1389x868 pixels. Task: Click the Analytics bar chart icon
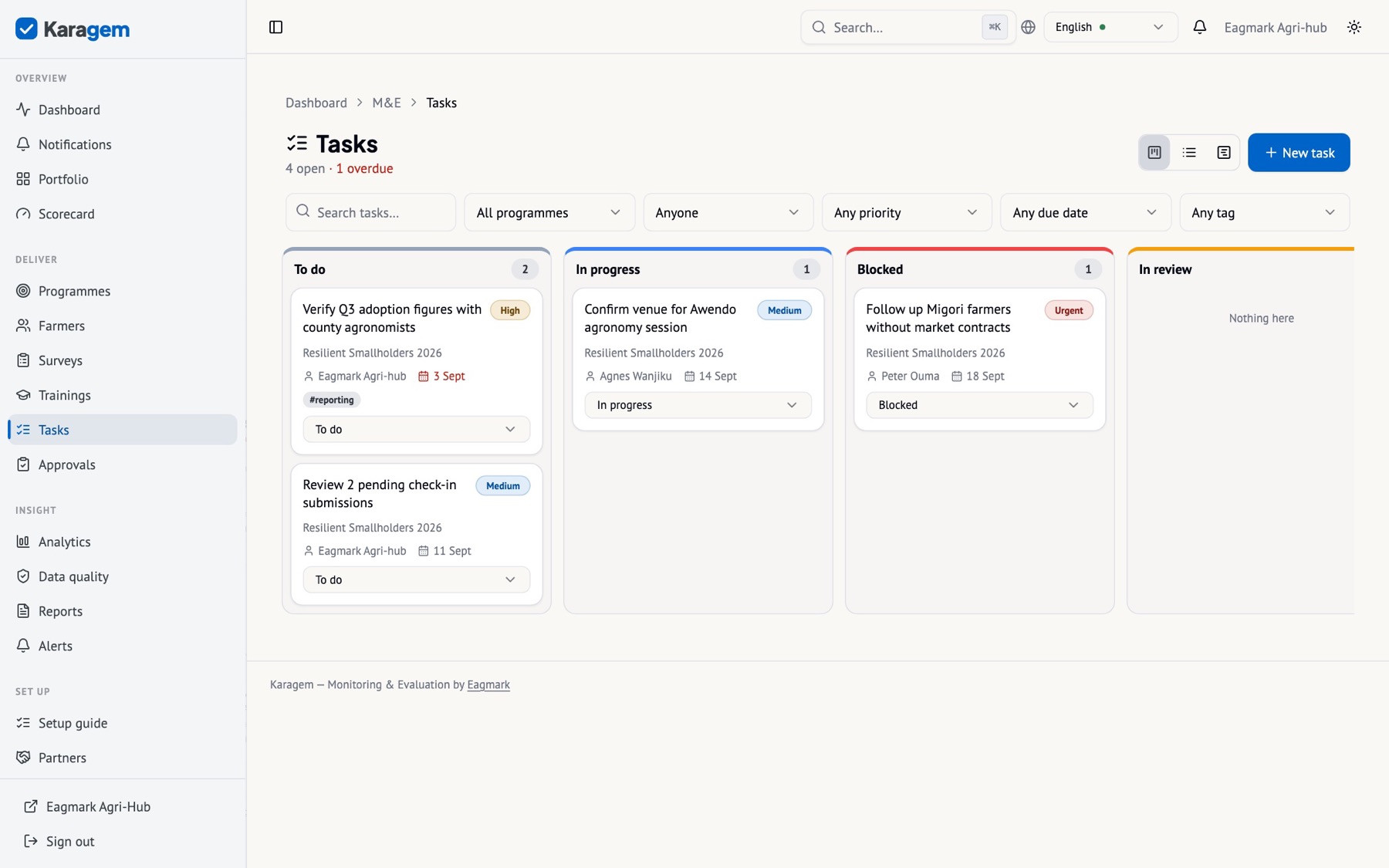click(23, 542)
